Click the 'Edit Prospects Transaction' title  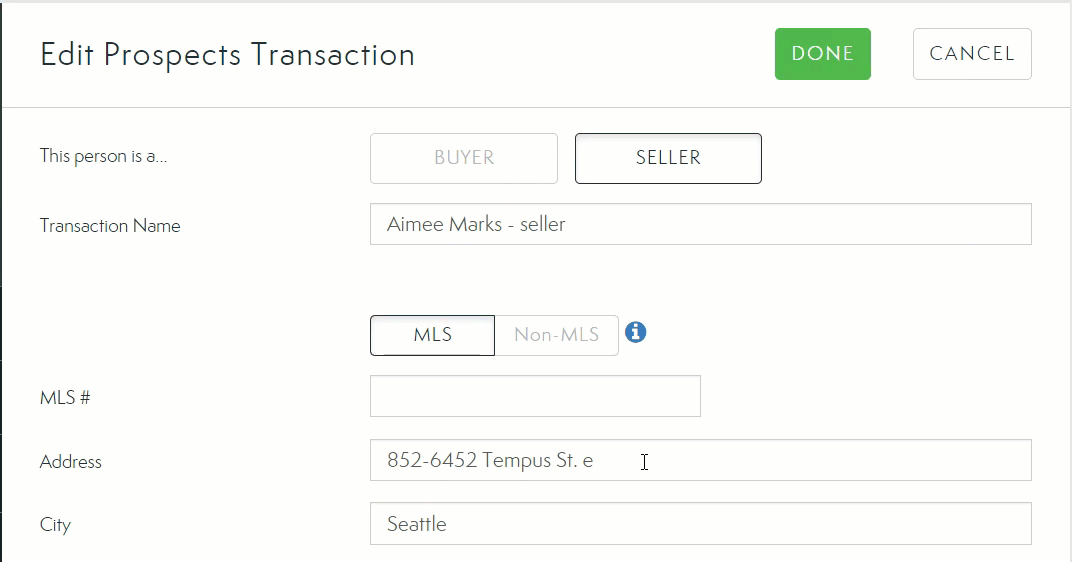click(227, 54)
